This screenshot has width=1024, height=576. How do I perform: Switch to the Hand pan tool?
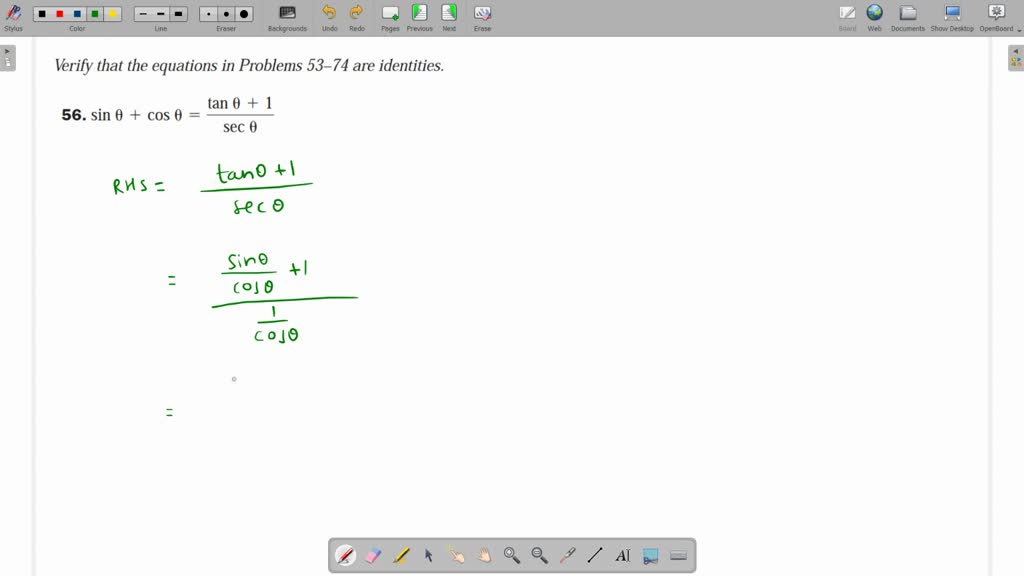pos(483,555)
